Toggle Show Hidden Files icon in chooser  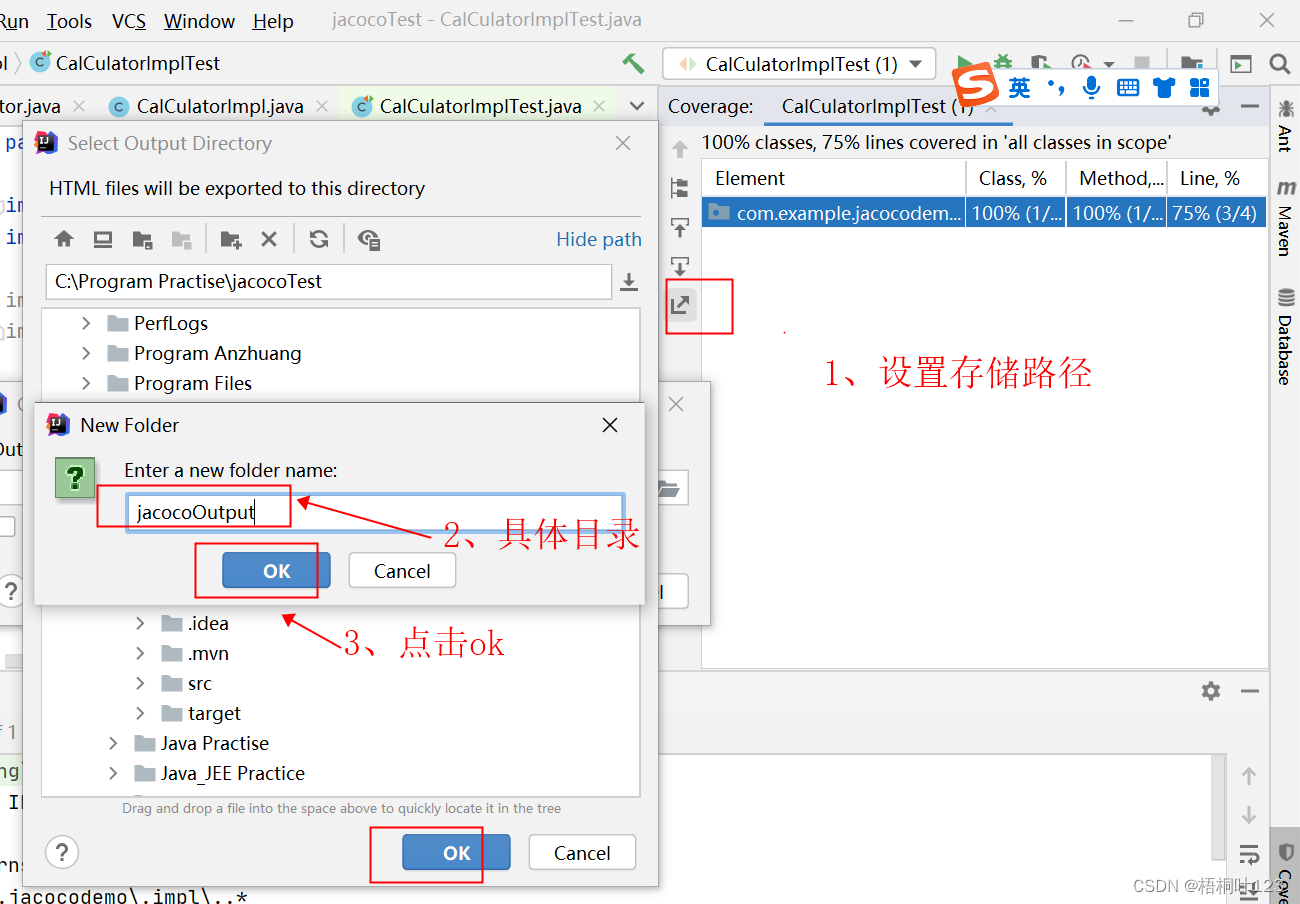coord(369,239)
